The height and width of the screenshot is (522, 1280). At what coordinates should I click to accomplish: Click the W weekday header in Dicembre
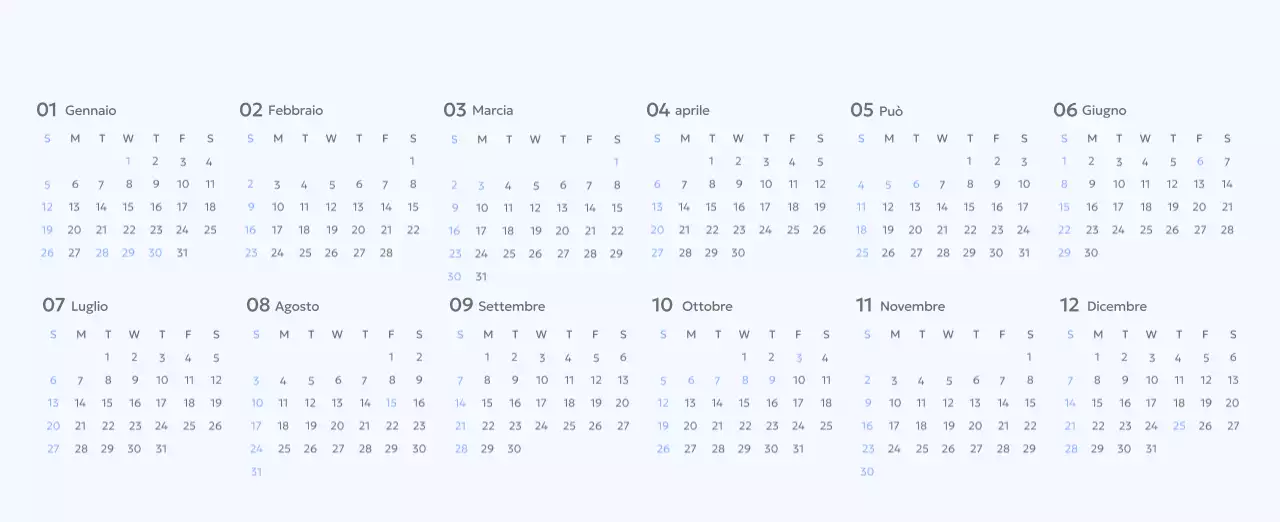click(x=1151, y=334)
